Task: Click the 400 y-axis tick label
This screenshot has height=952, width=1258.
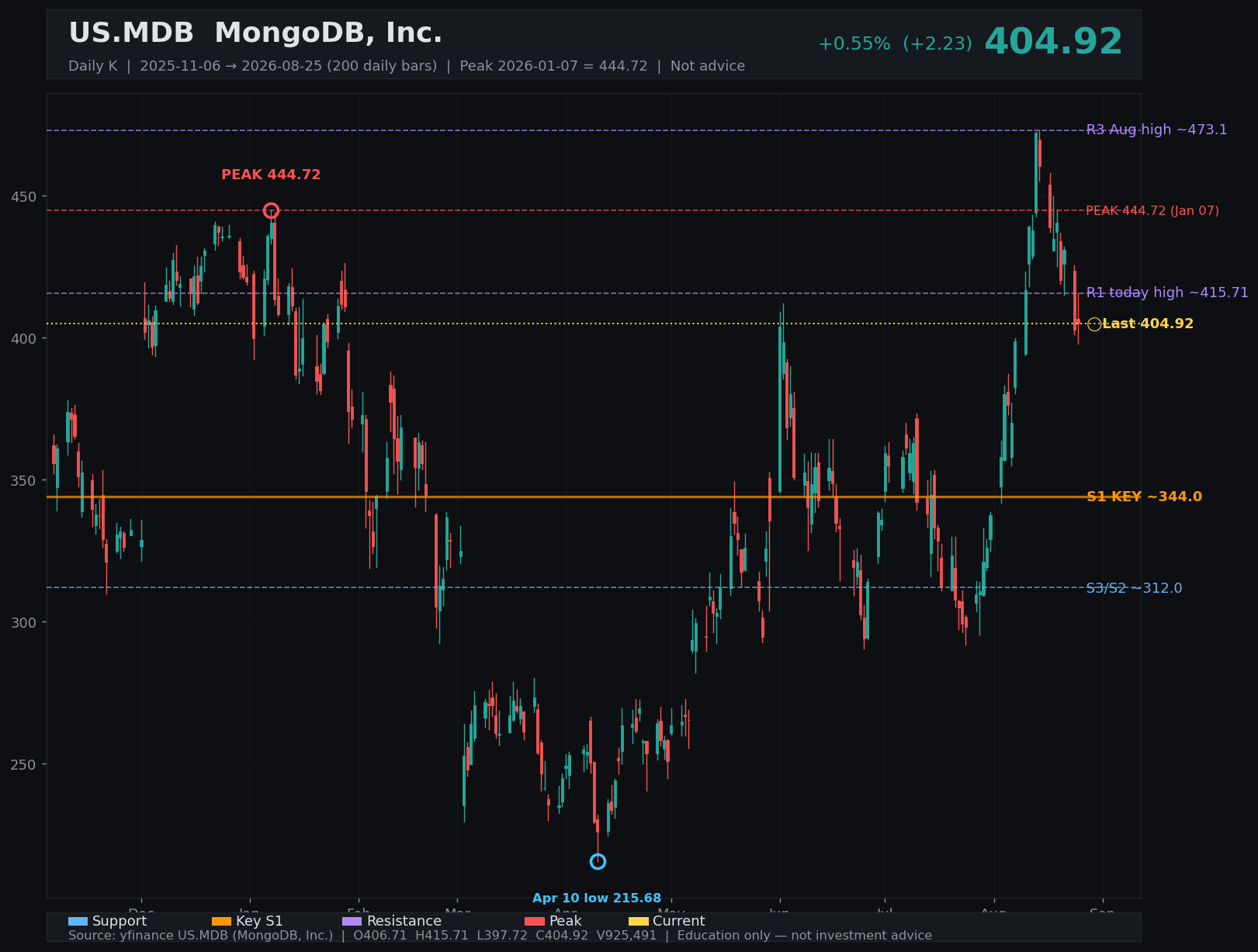Action: pyautogui.click(x=23, y=338)
